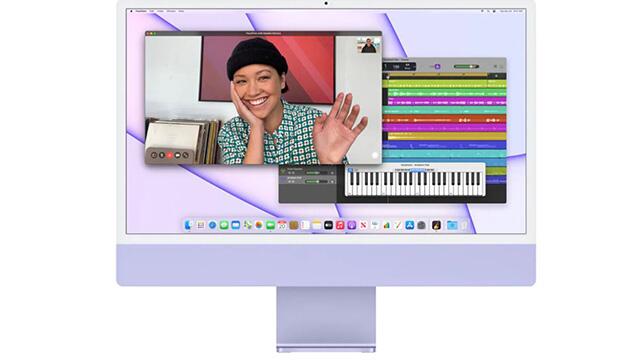Viewport: 640px width, 360px height.
Task: Open the Messages app in the Dock
Action: coord(224,225)
